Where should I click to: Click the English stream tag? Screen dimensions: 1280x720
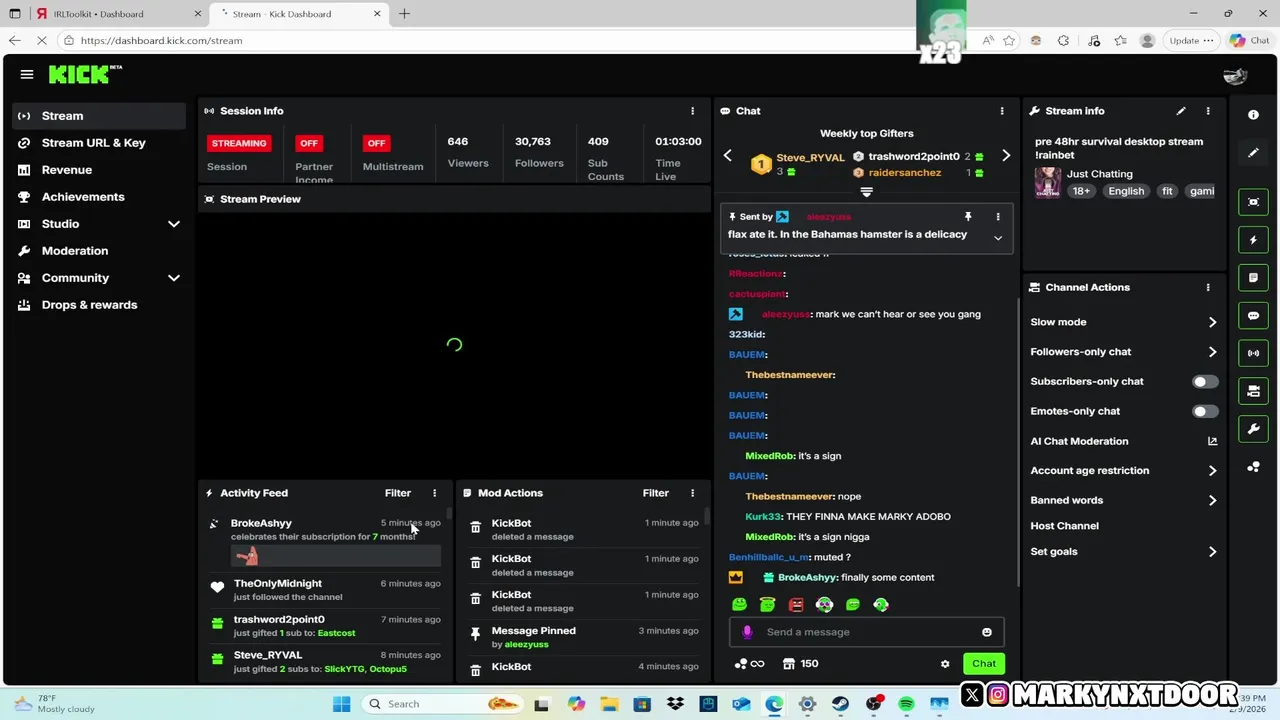click(1126, 191)
